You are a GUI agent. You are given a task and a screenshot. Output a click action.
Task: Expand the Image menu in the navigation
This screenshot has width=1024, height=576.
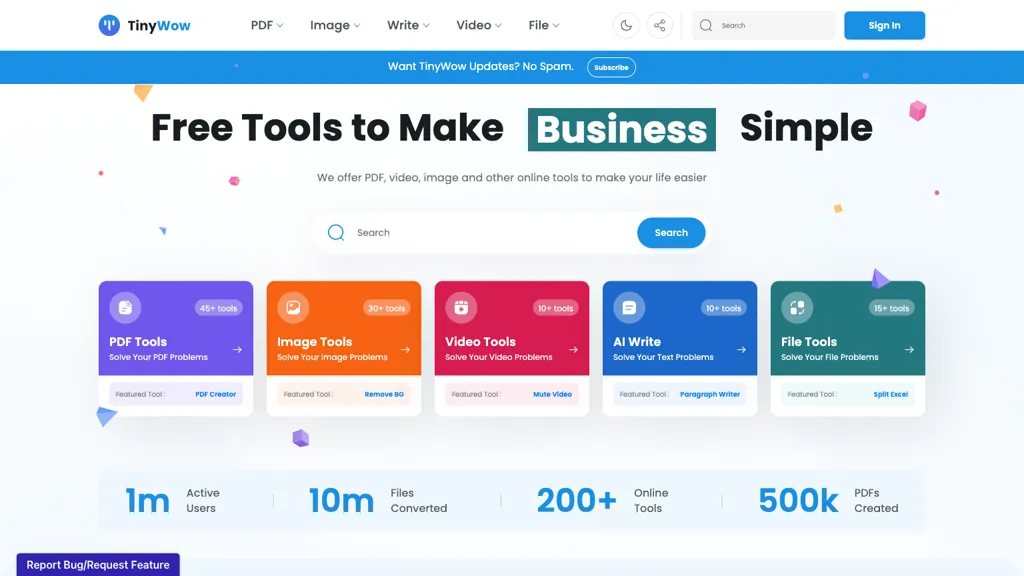click(x=334, y=25)
